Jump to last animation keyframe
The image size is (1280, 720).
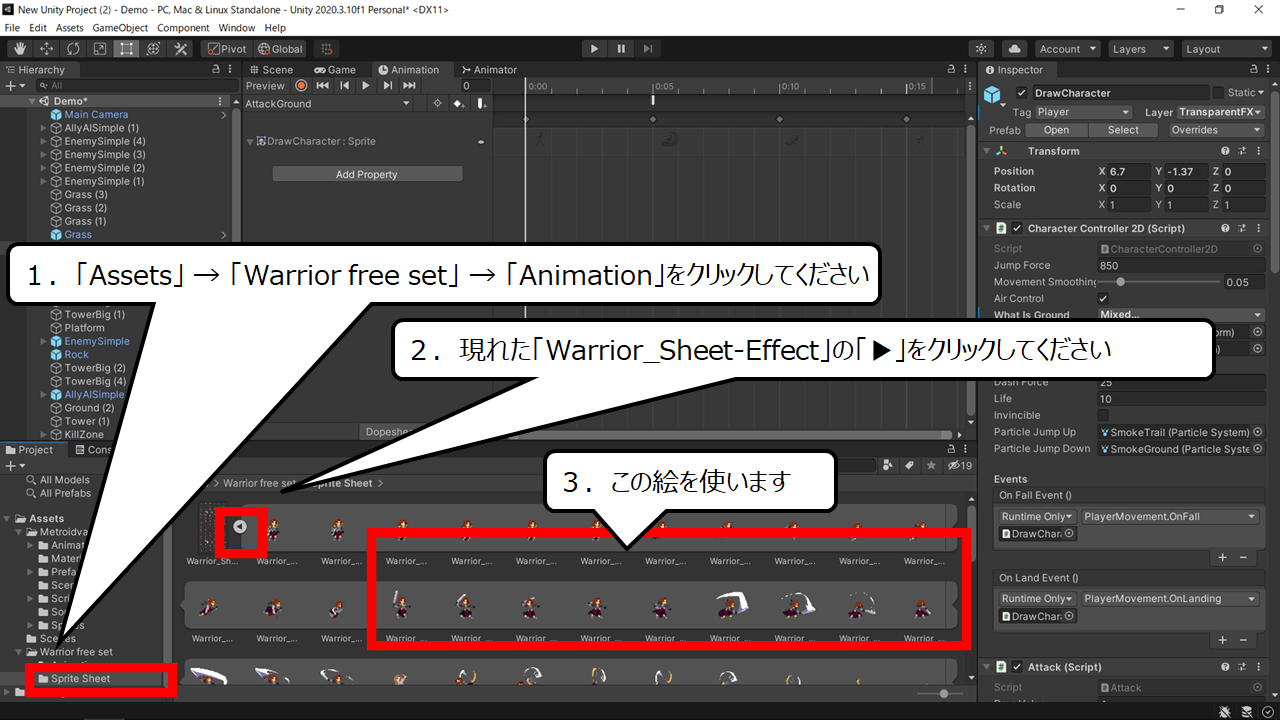tap(410, 86)
